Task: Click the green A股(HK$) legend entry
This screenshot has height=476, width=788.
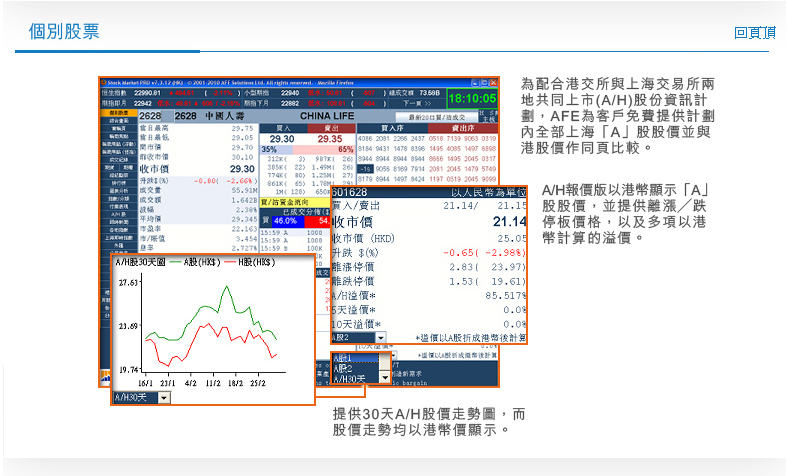Action: [x=196, y=262]
